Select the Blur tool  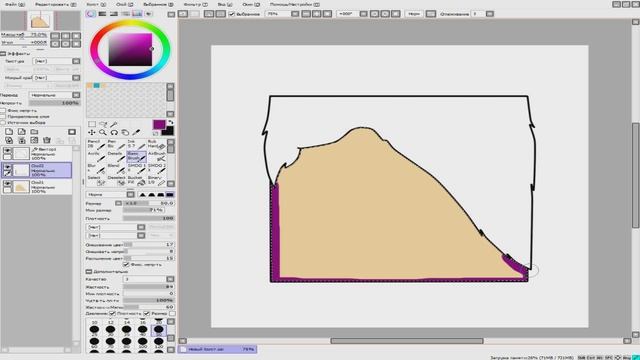coord(96,168)
